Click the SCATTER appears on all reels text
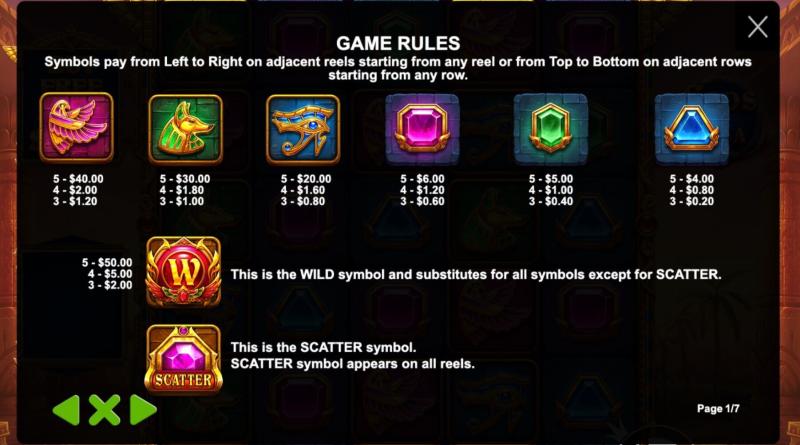 pos(353,364)
